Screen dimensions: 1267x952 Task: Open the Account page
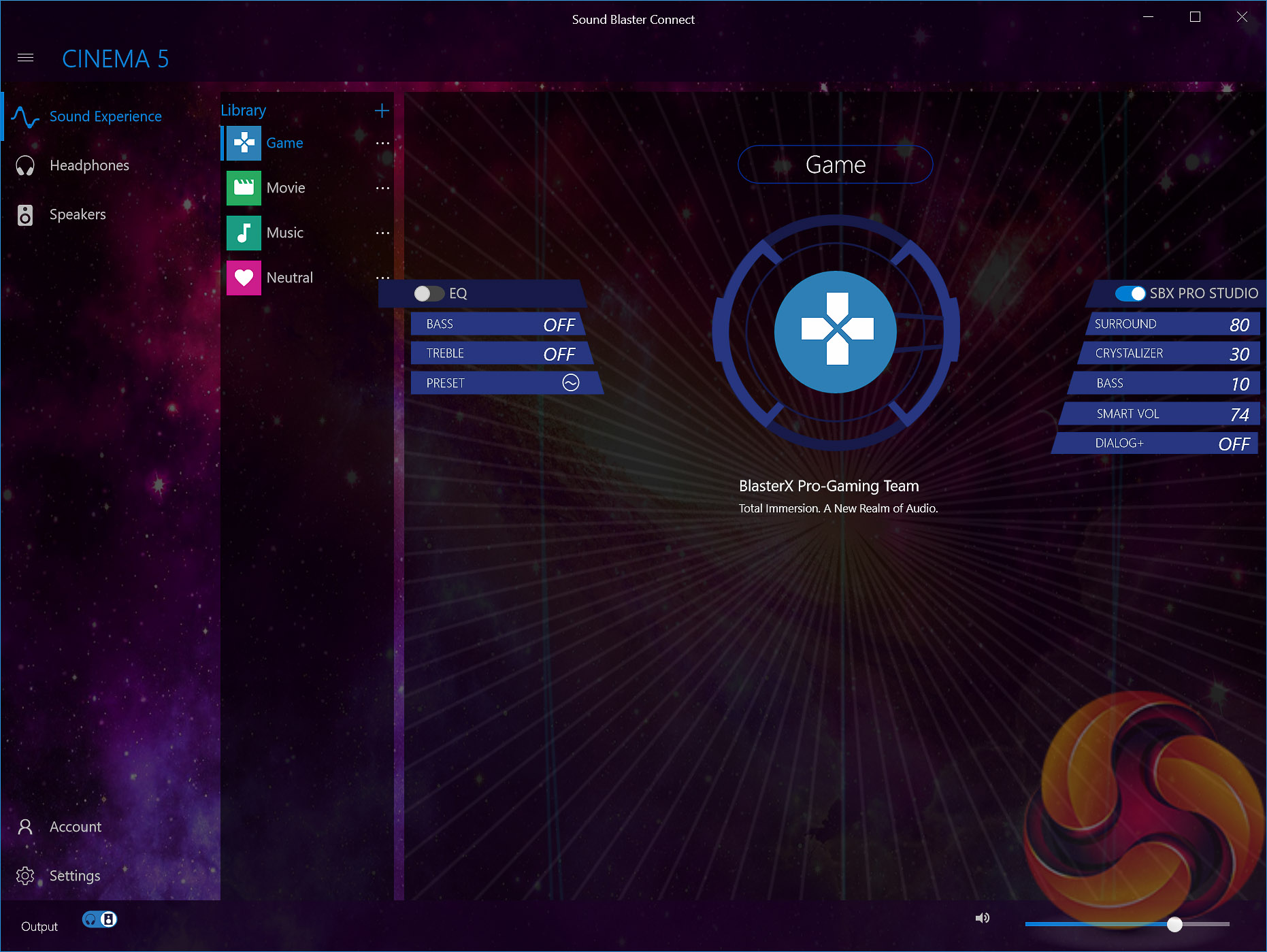tap(76, 827)
